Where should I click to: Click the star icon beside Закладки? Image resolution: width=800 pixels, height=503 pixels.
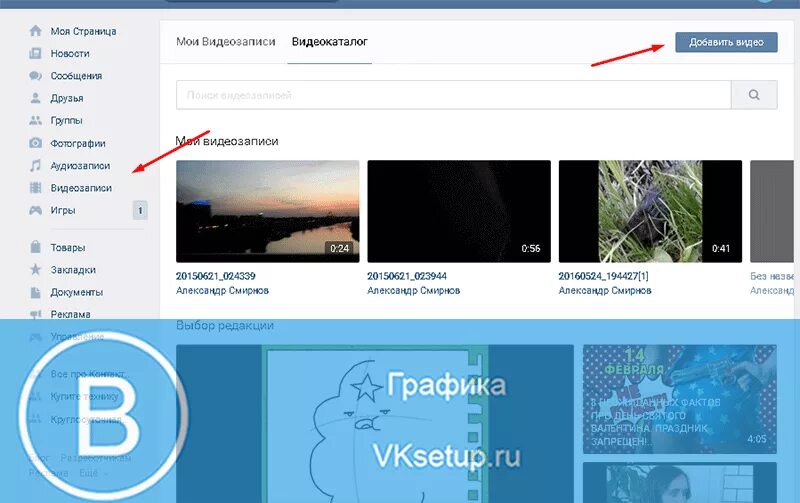35,269
